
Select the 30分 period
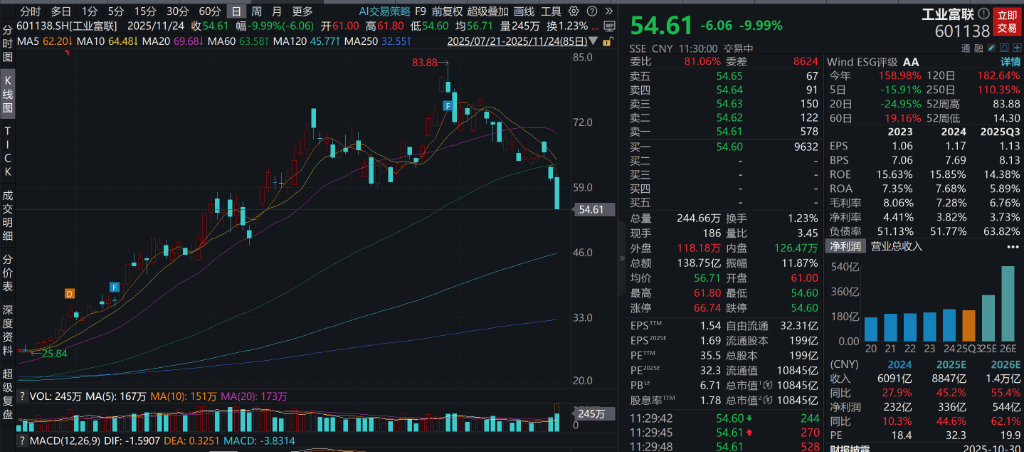point(176,11)
